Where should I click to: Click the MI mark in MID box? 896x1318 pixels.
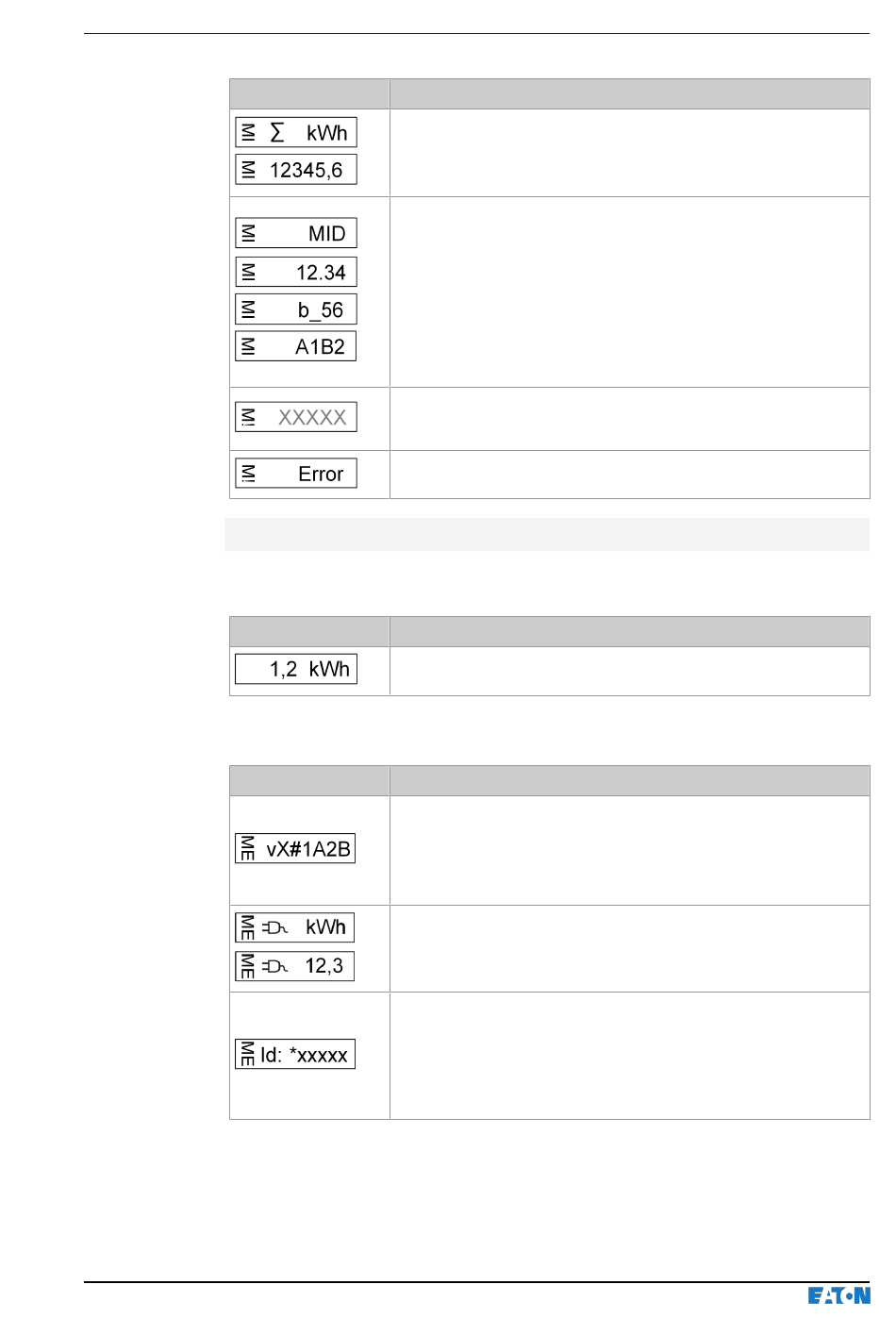(x=248, y=233)
